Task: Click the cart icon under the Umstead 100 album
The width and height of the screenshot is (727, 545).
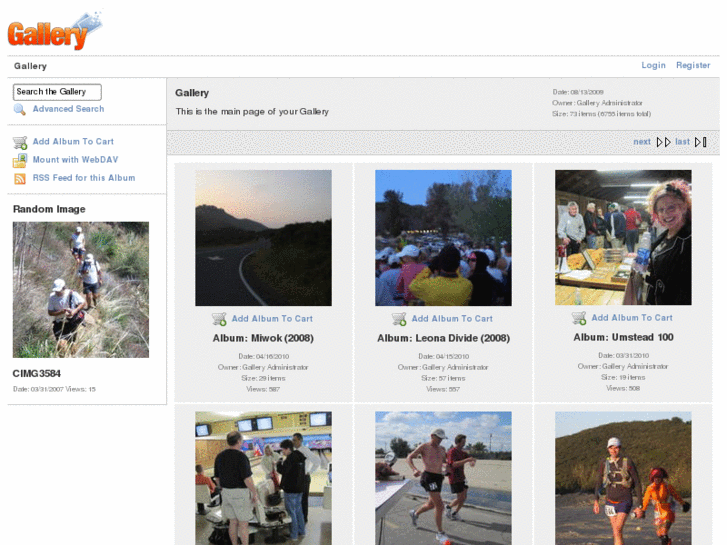Action: point(579,318)
